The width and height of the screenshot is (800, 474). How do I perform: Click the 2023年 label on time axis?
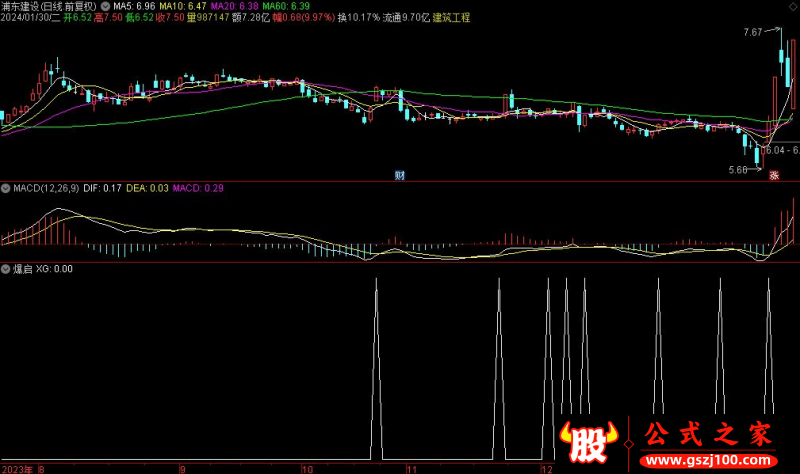click(x=17, y=468)
